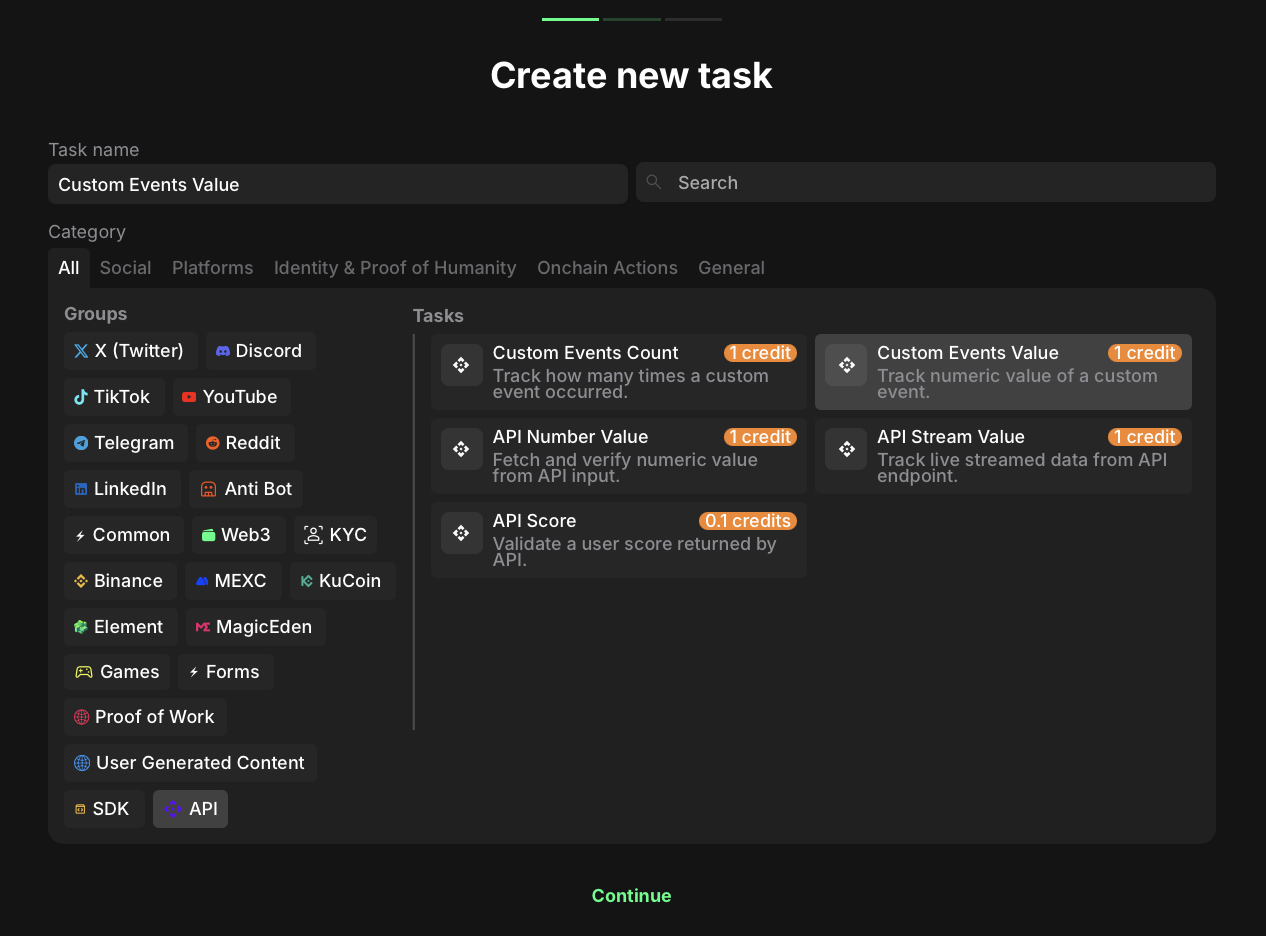1266x936 pixels.
Task: Click the API Stream Value task icon
Action: point(846,449)
